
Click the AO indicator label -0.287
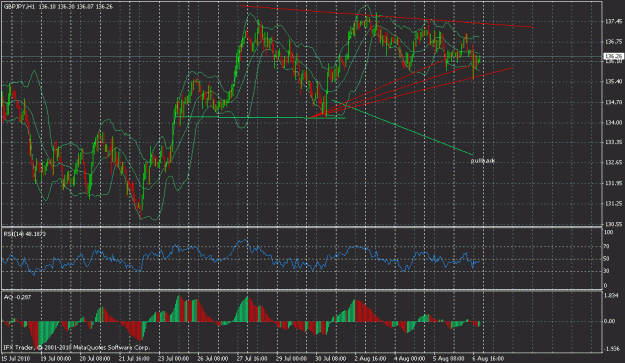[17, 297]
